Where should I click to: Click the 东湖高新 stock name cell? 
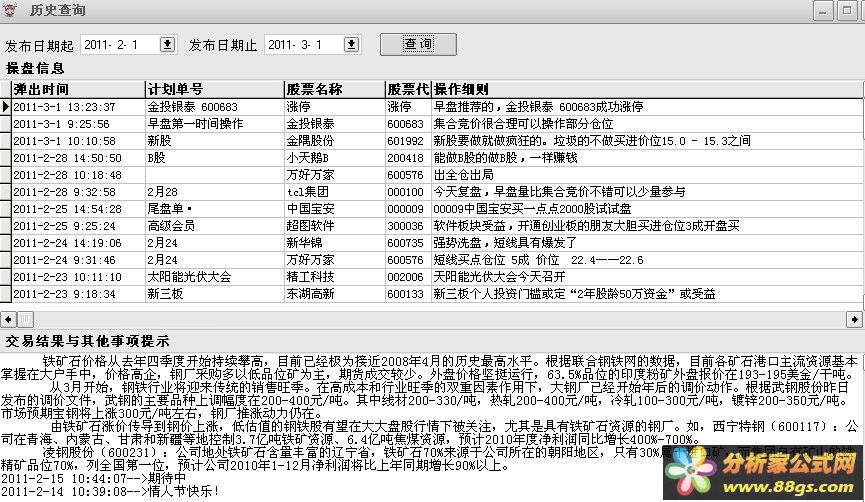pyautogui.click(x=335, y=294)
